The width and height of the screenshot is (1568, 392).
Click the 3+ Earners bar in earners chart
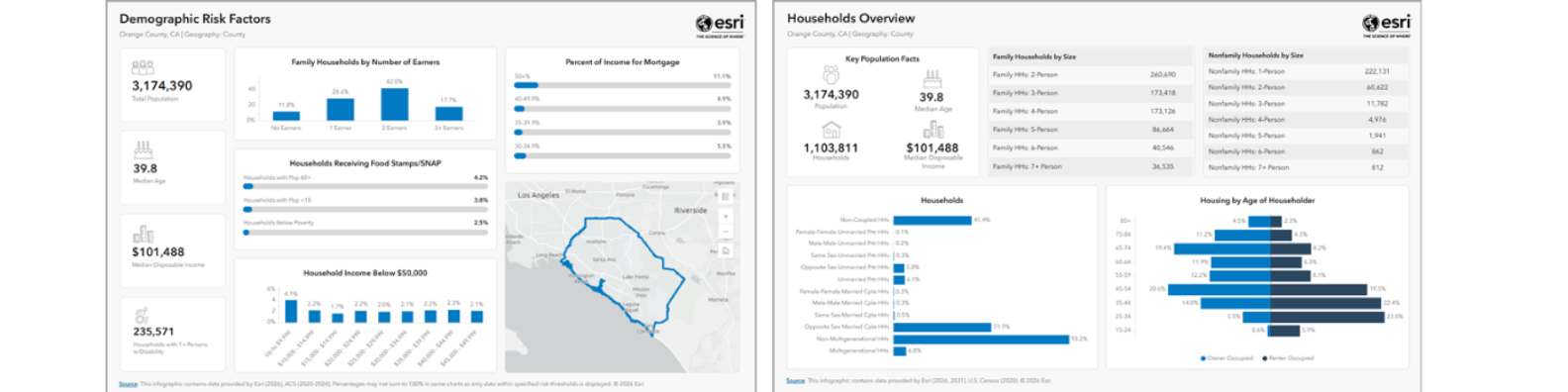coord(448,113)
